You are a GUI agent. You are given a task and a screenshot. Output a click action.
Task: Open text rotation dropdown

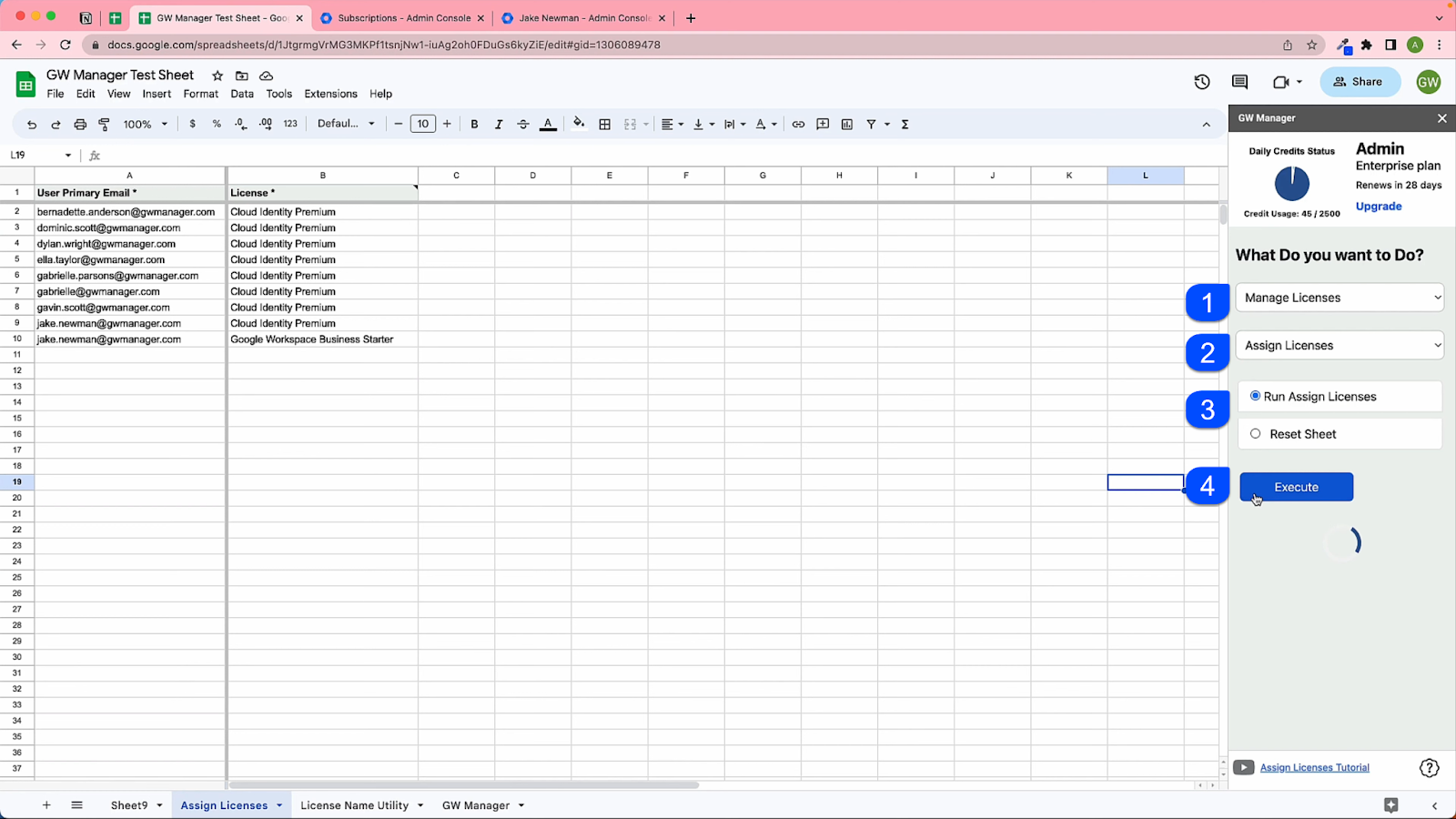click(766, 124)
